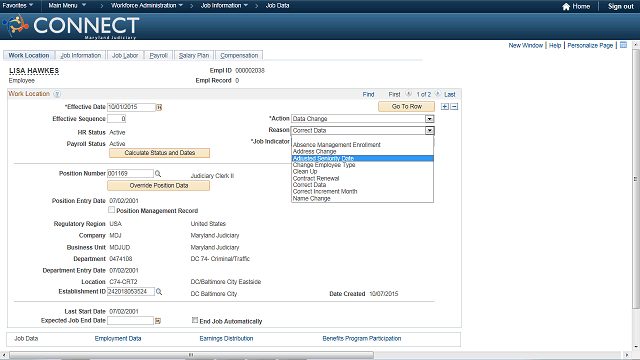
Task: Click the page layout icon beside Personalize Page
Action: click(623, 45)
